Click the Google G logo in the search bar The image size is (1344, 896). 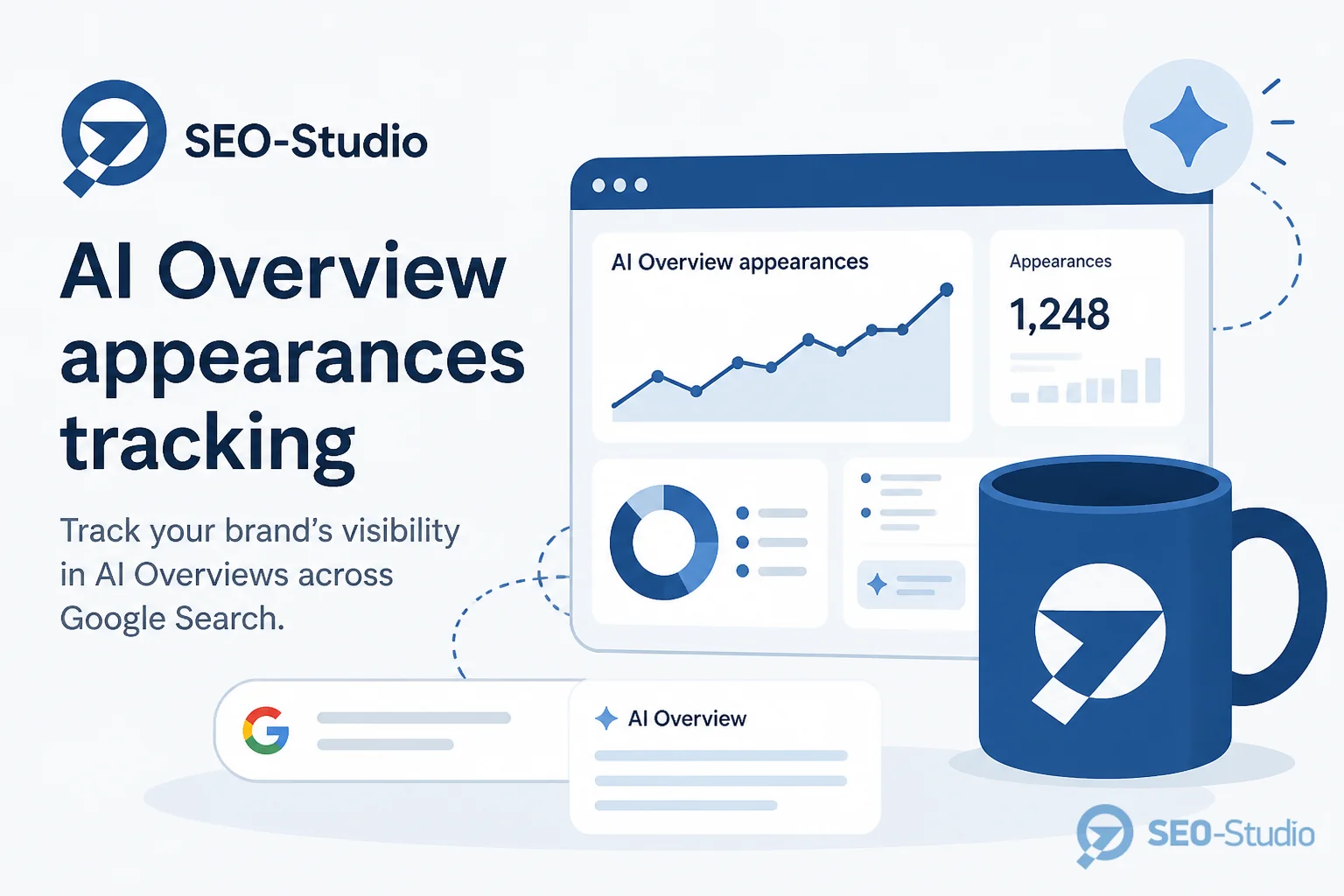(x=266, y=730)
